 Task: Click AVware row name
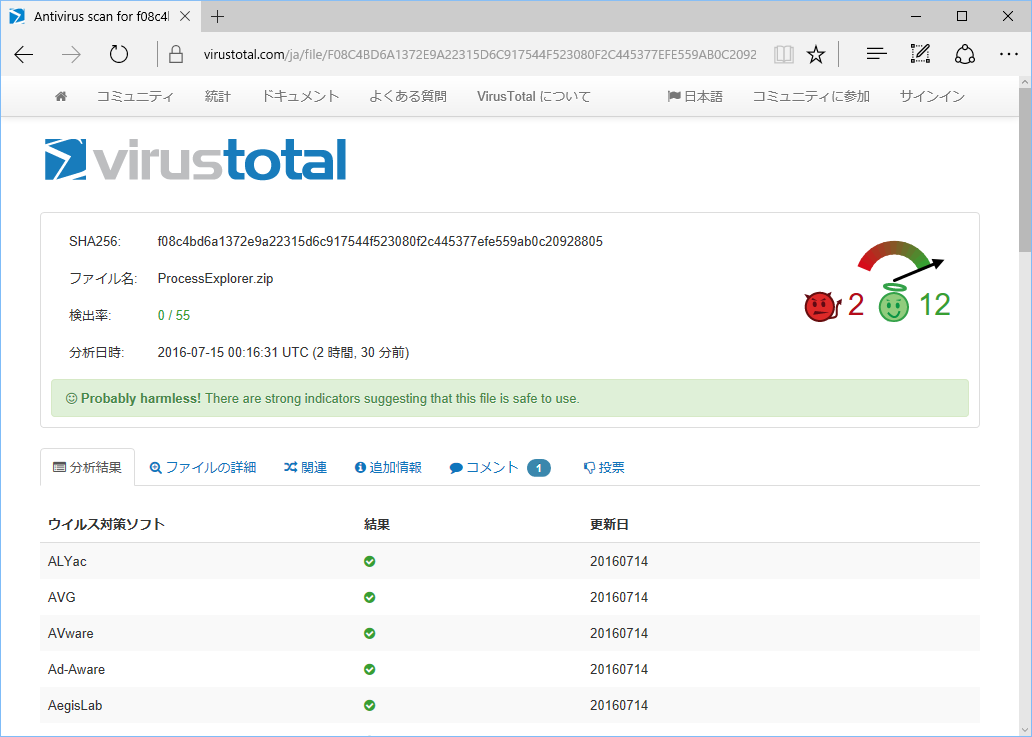70,633
